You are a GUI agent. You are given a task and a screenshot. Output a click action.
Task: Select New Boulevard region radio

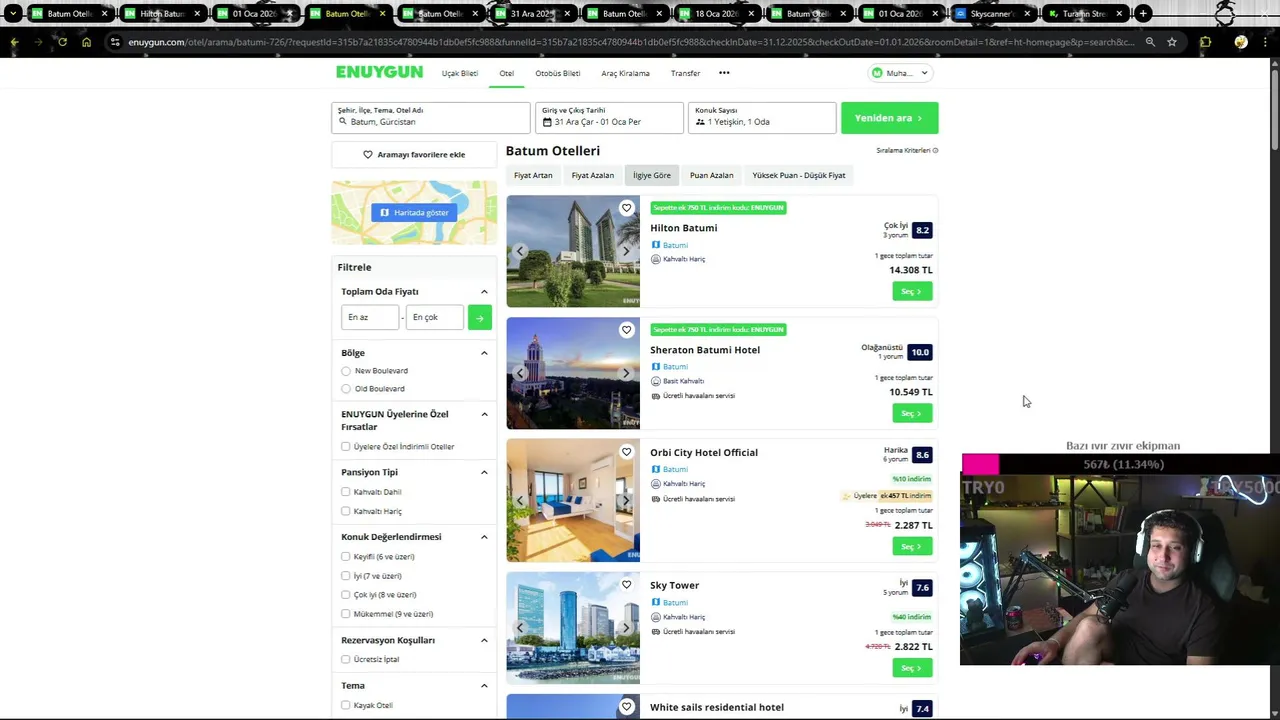pyautogui.click(x=346, y=371)
